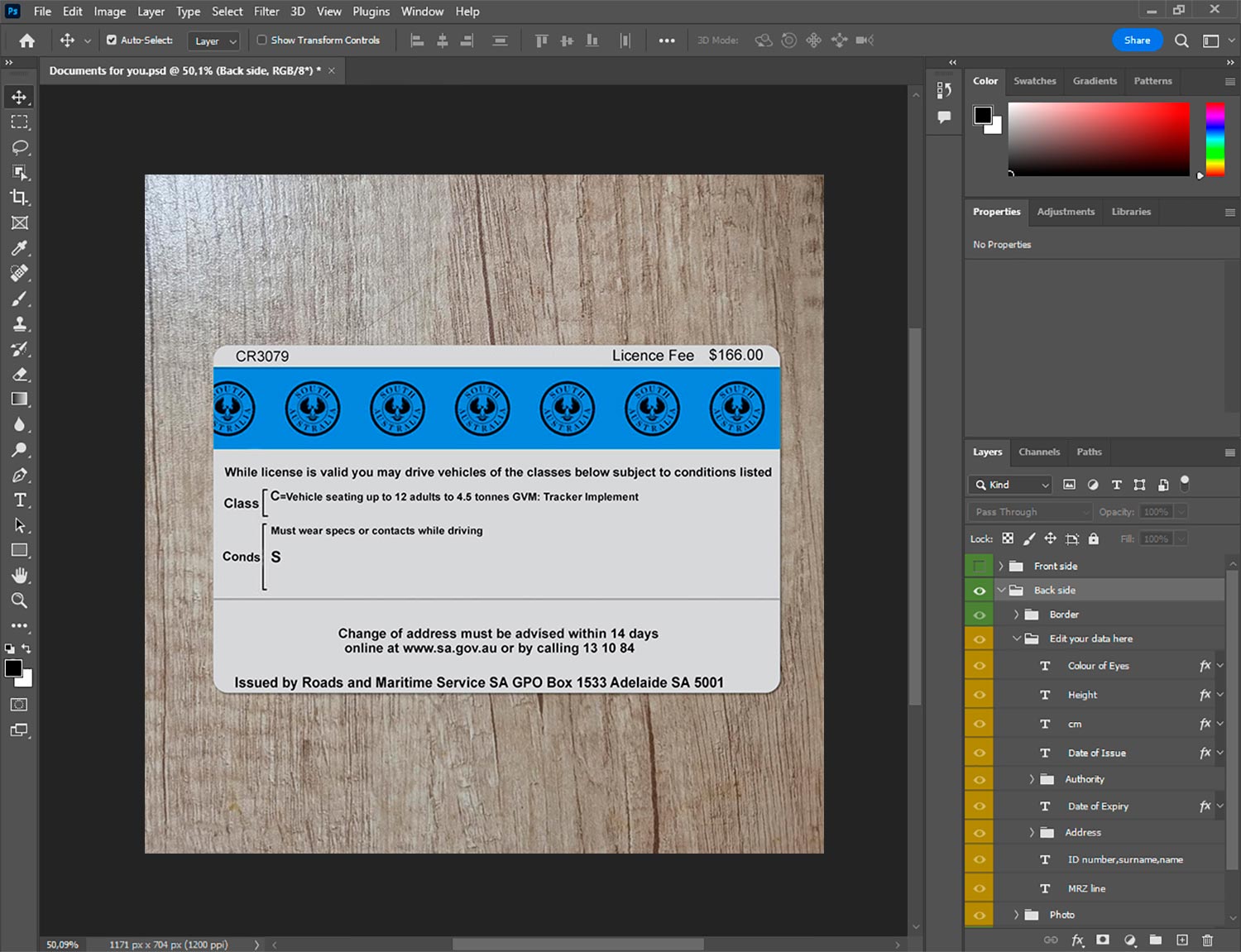1241x952 pixels.
Task: Switch to the Channels tab
Action: click(x=1038, y=452)
